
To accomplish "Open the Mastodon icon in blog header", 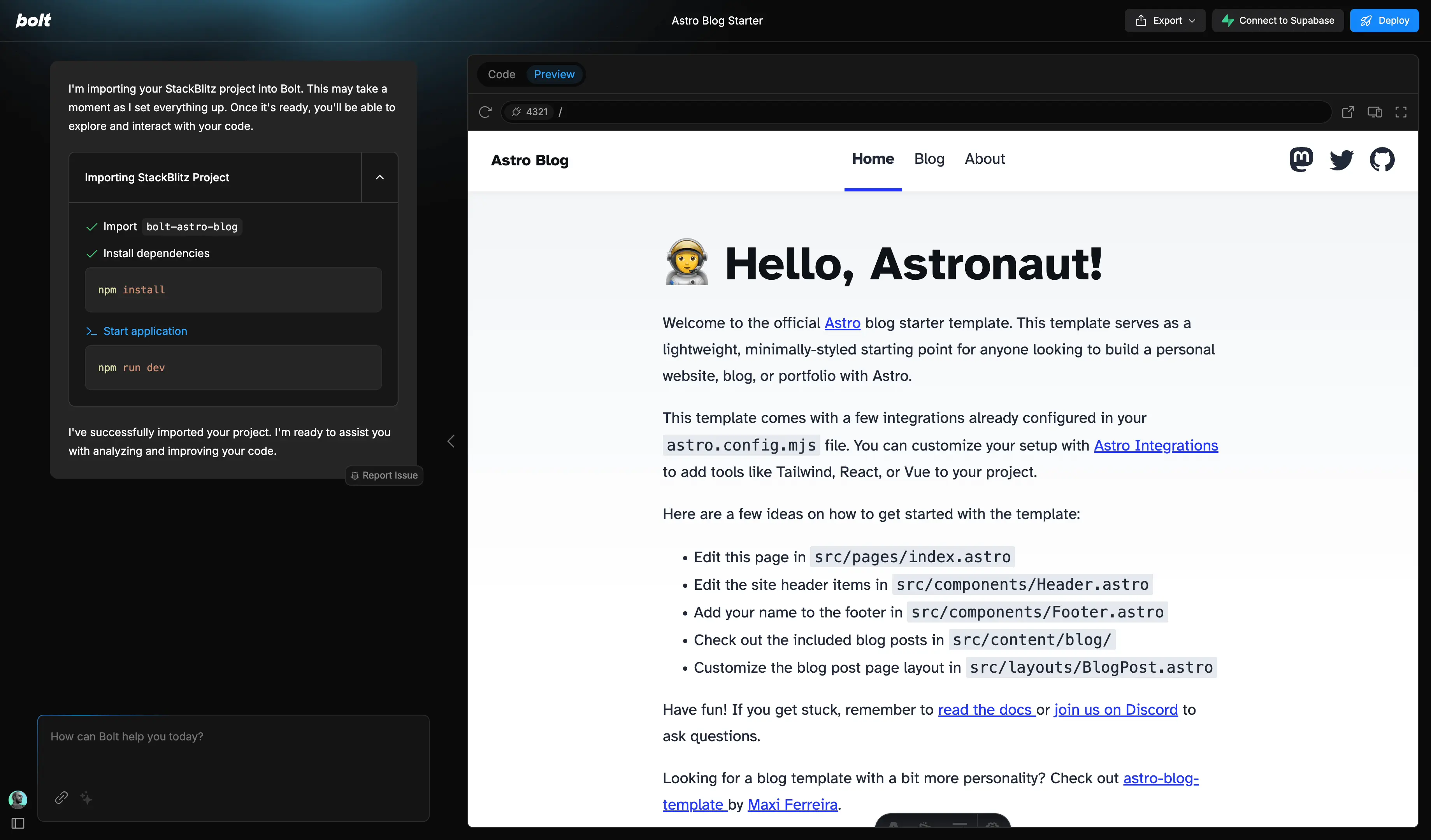I will (1301, 160).
